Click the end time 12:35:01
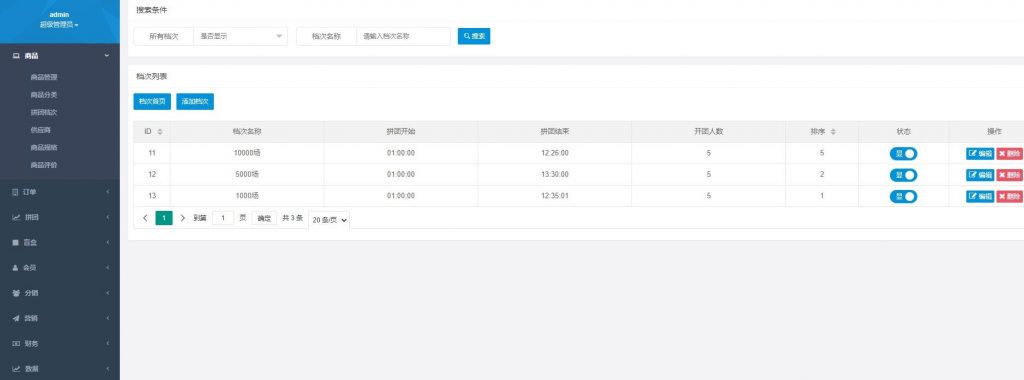1024x380 pixels. click(x=555, y=196)
